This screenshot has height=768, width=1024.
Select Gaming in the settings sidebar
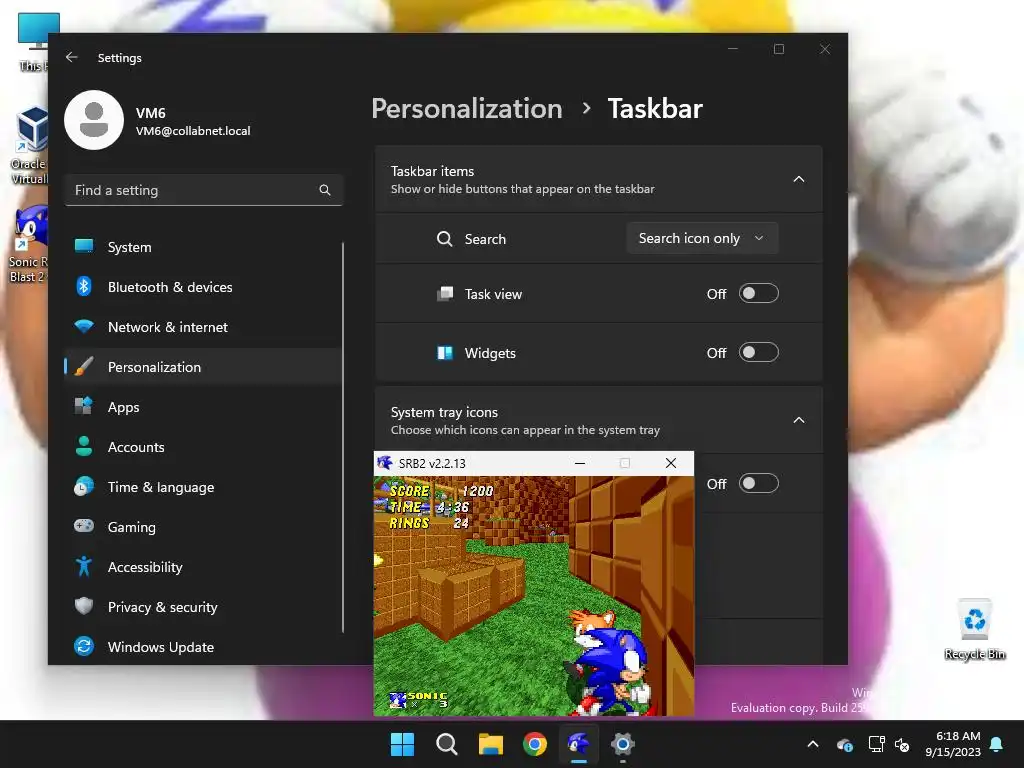[x=202, y=527]
